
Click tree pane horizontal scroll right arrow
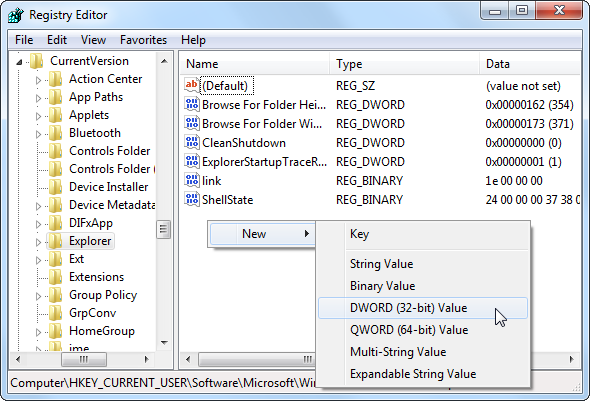tap(146, 359)
